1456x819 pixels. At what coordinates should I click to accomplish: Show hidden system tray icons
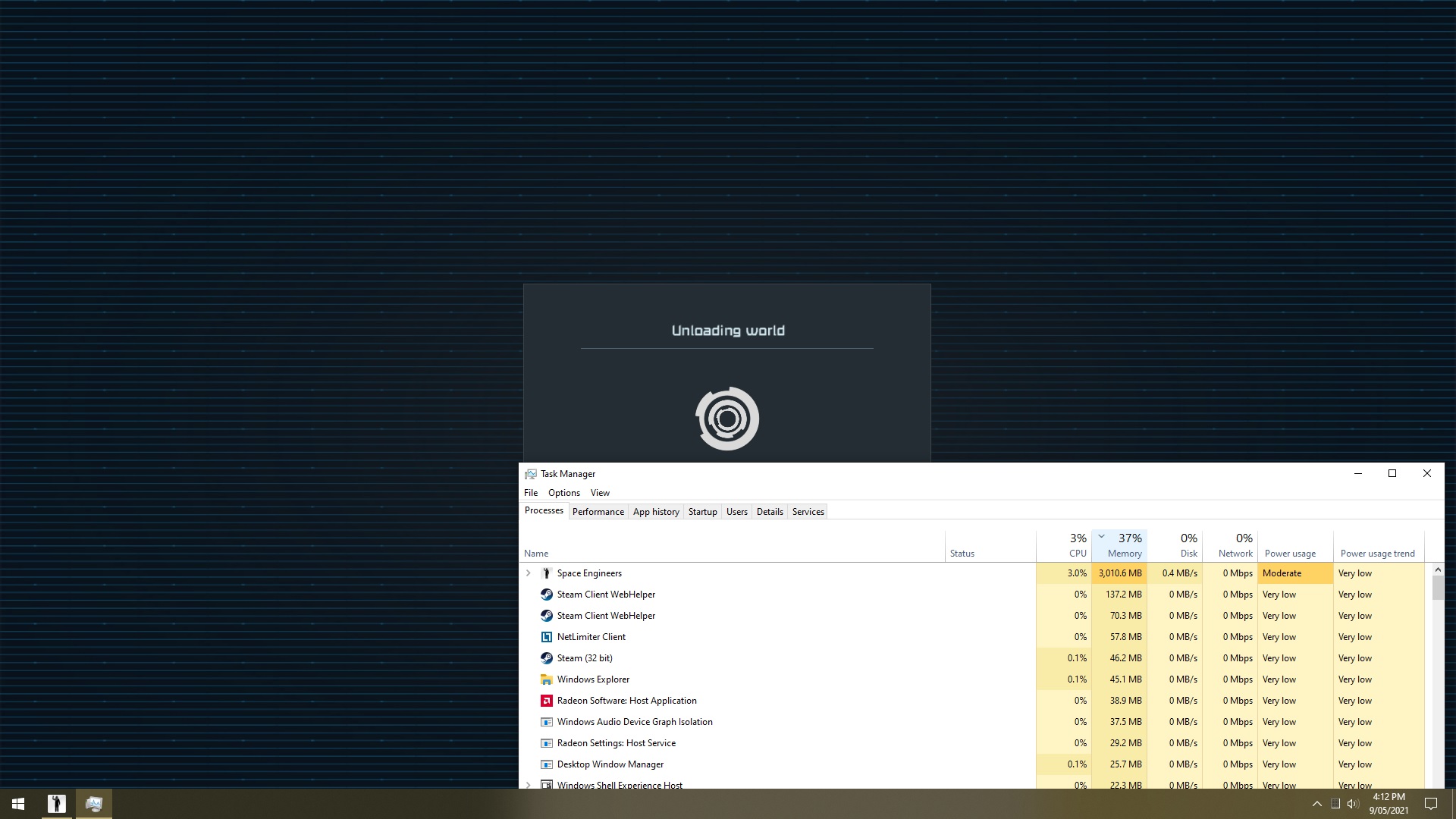[1316, 804]
